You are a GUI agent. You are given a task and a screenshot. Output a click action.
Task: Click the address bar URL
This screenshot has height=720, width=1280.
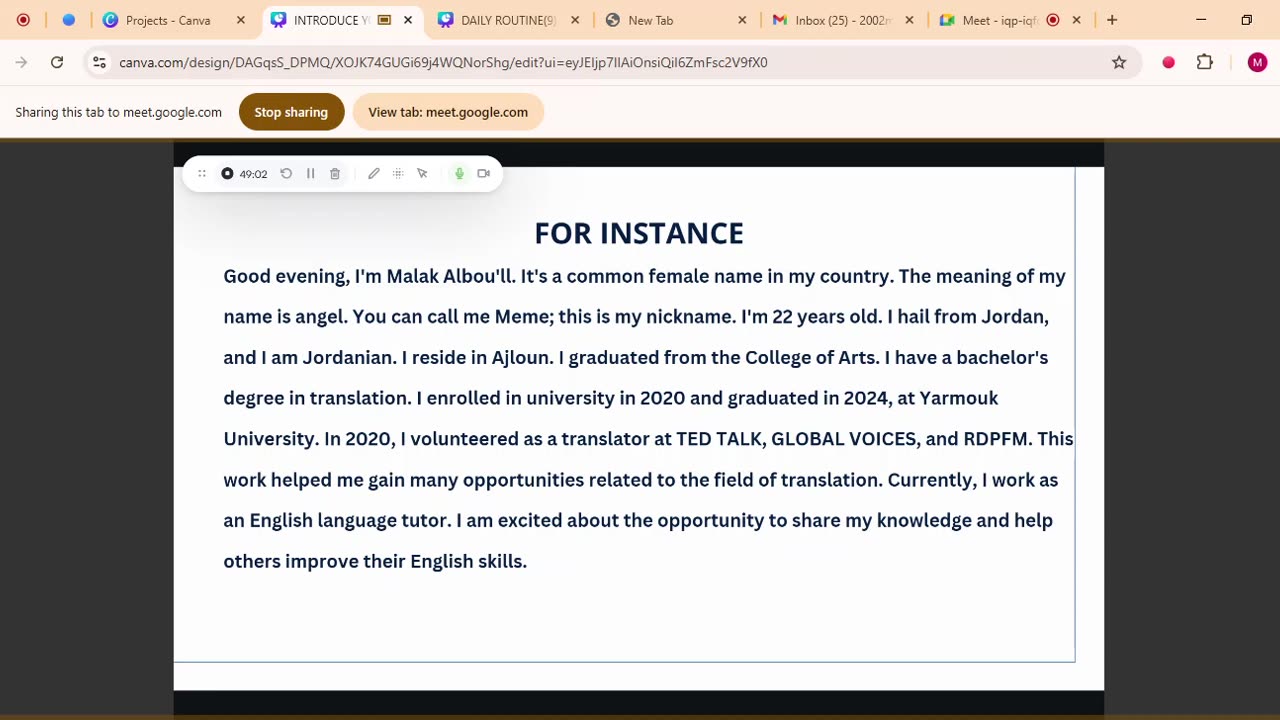[x=443, y=62]
